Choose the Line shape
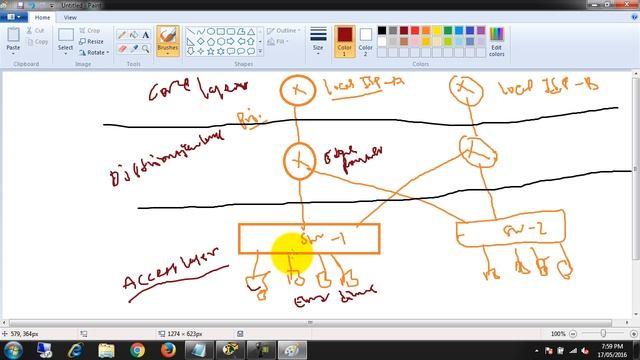The image size is (640, 360). (x=191, y=31)
